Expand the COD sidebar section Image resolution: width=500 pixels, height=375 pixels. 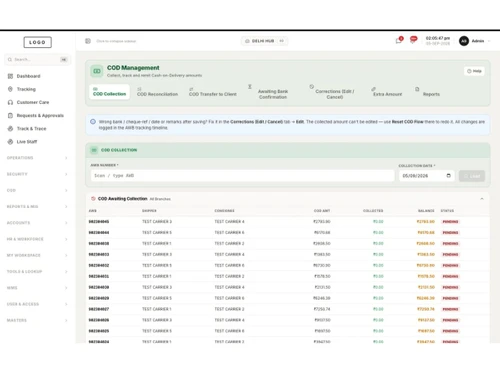click(37, 190)
